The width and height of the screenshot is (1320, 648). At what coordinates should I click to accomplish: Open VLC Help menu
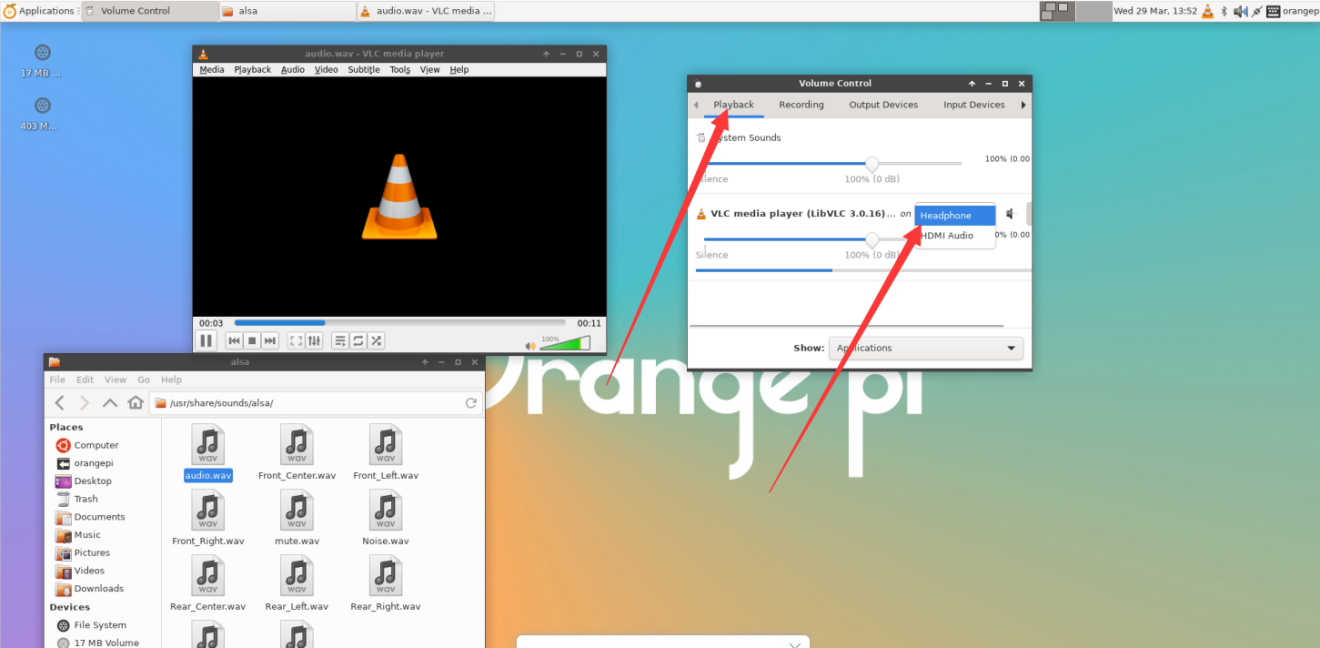[x=459, y=70]
